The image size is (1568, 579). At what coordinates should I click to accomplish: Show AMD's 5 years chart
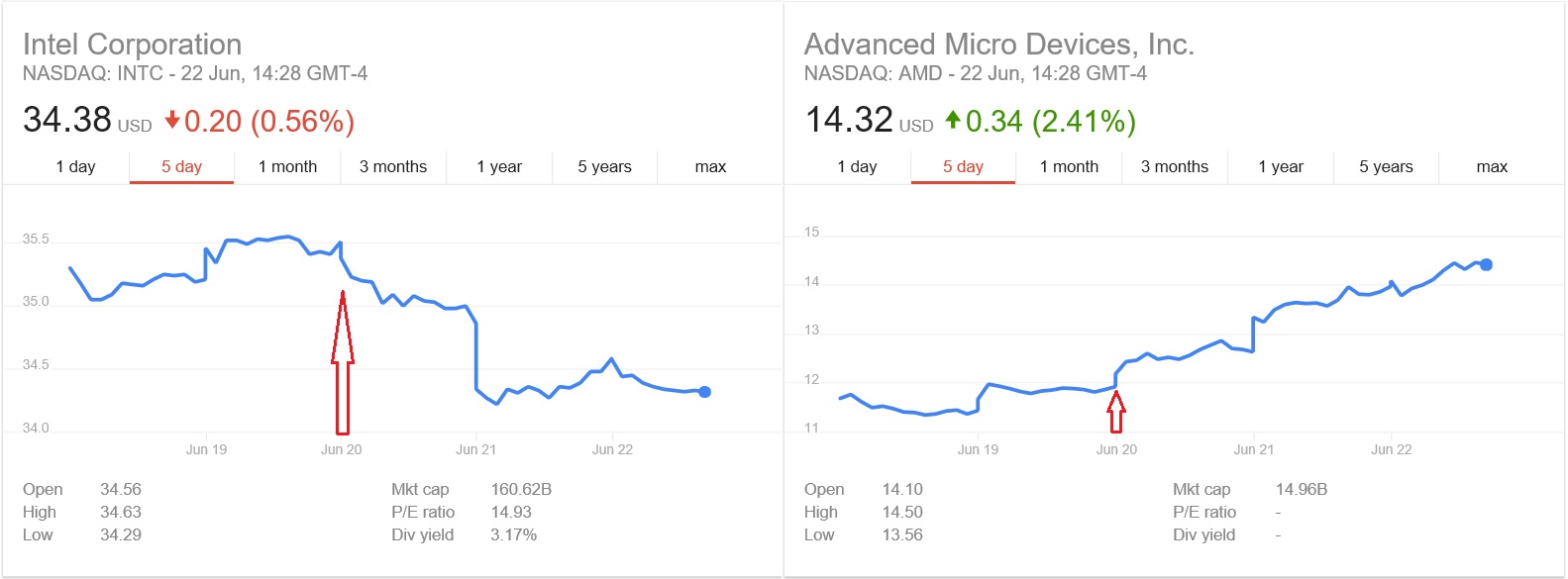(x=1386, y=166)
